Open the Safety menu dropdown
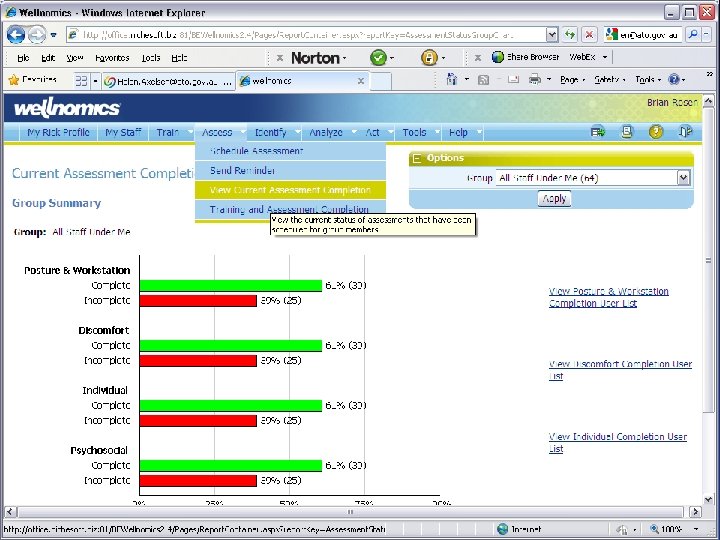Viewport: 720px width, 540px height. (x=610, y=80)
